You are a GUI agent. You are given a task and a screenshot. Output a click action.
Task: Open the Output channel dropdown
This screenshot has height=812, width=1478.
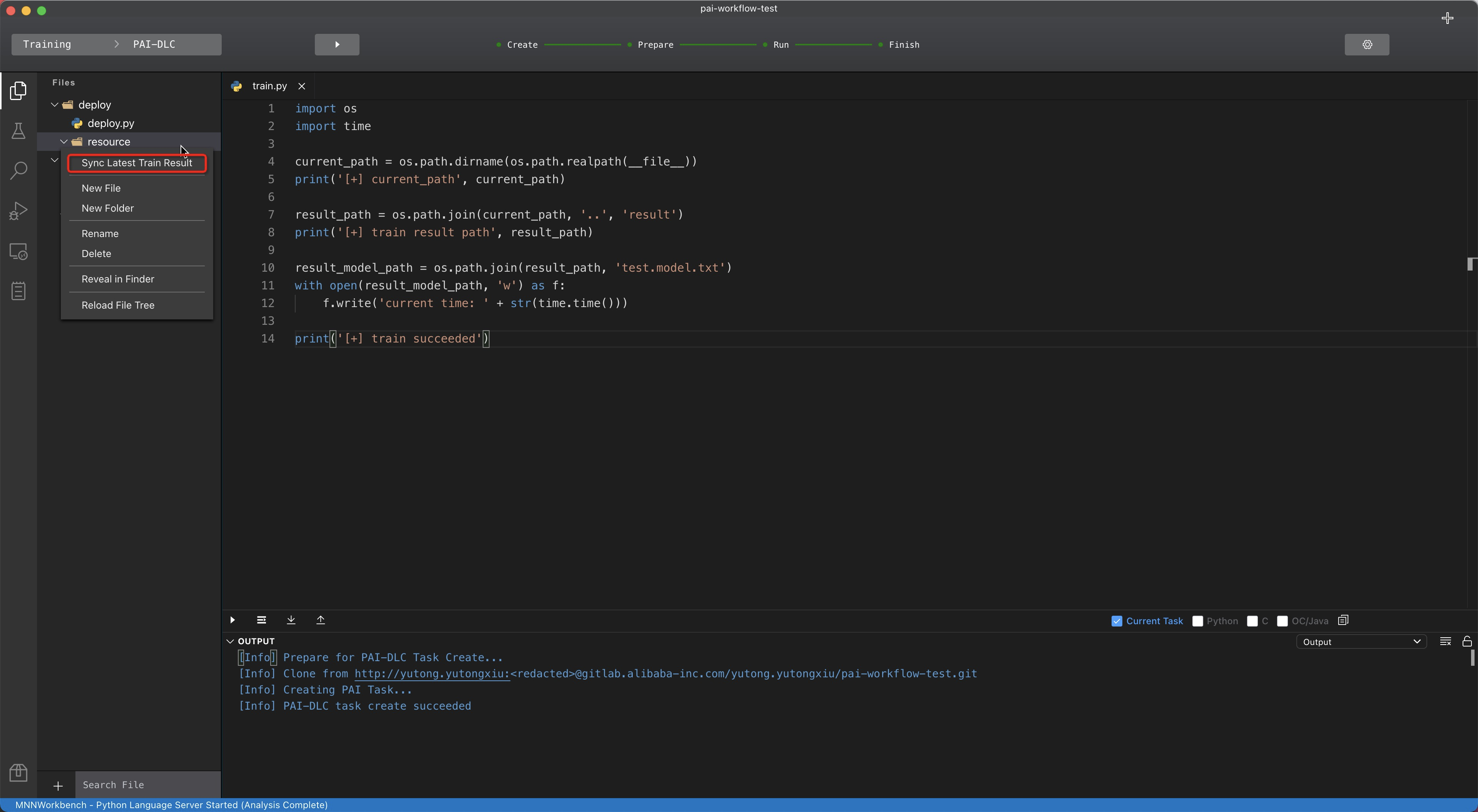coord(1361,642)
